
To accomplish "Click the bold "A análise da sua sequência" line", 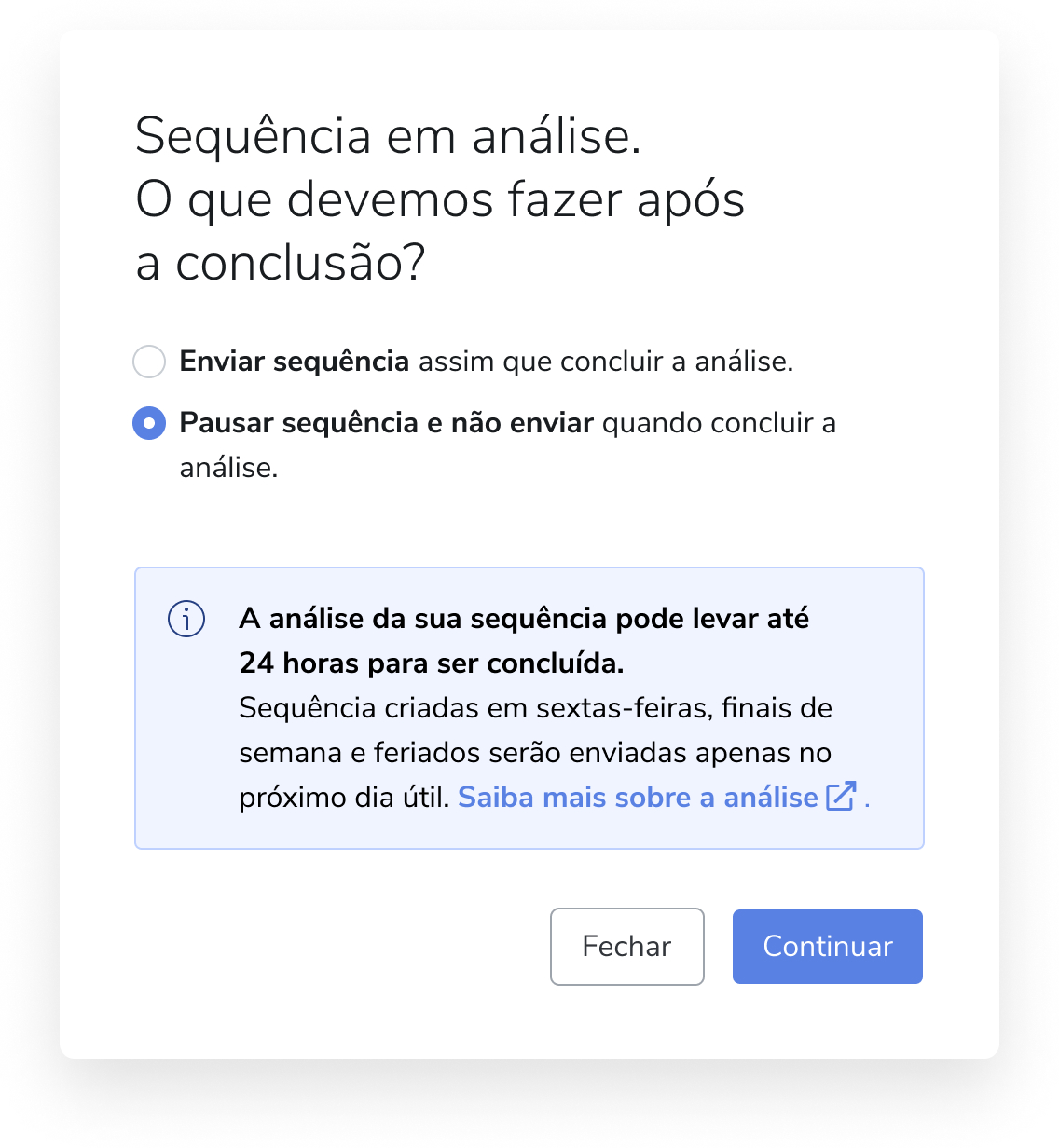I will coord(524,619).
